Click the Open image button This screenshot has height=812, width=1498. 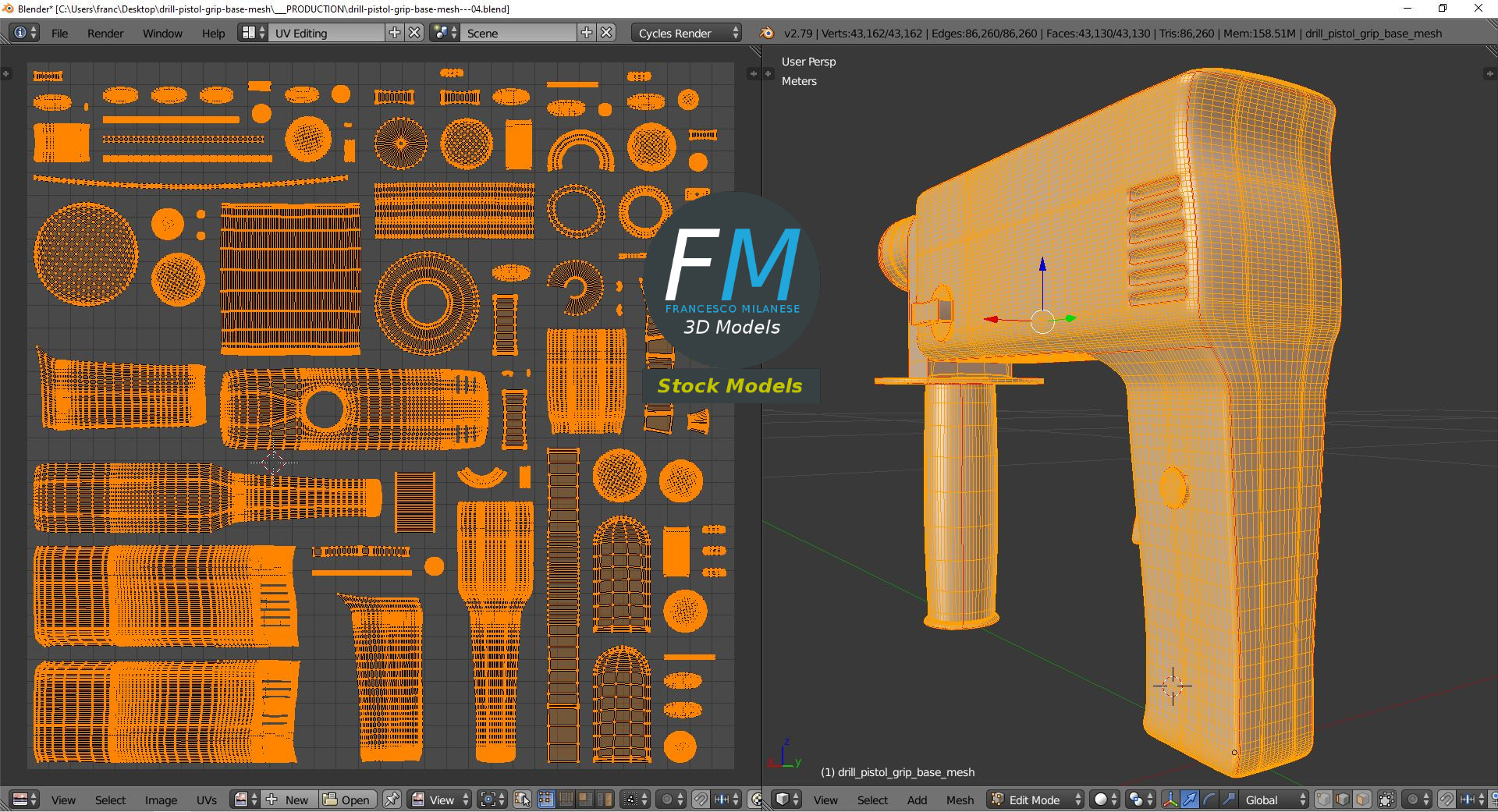[x=347, y=800]
